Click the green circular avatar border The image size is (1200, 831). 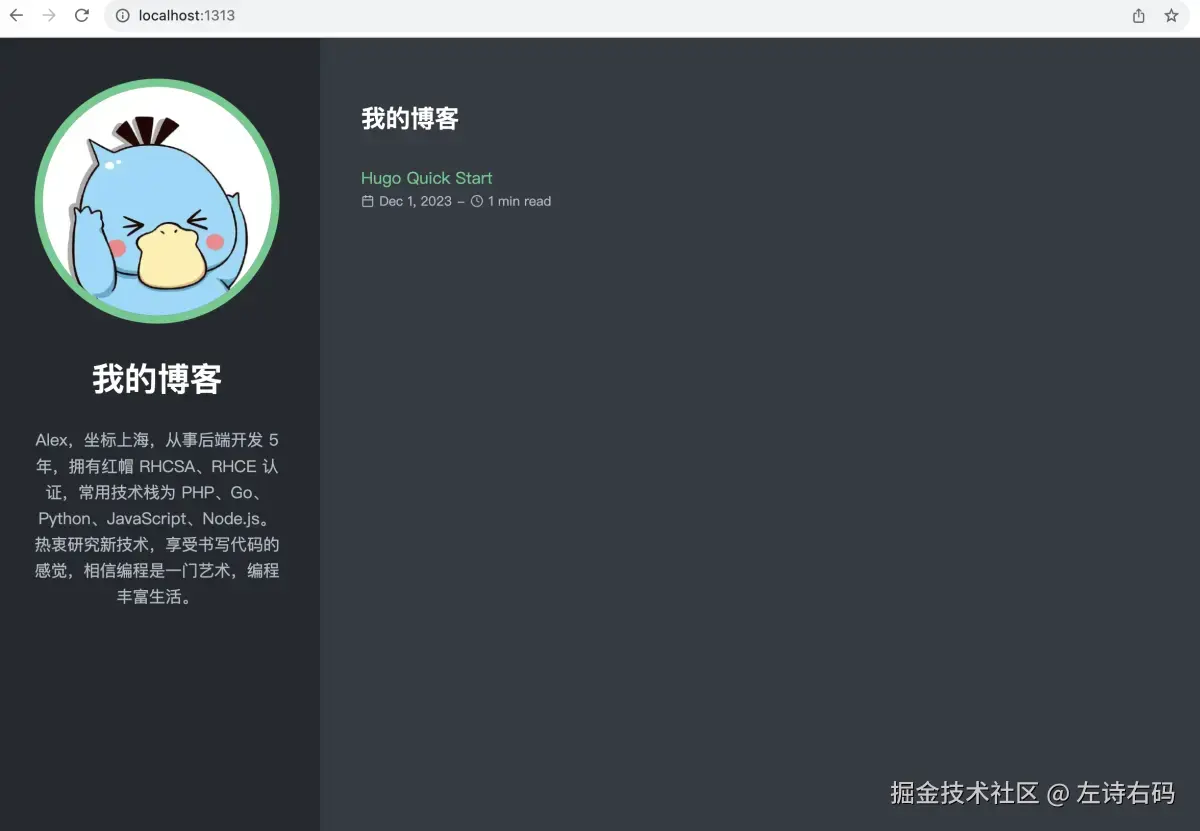point(156,82)
